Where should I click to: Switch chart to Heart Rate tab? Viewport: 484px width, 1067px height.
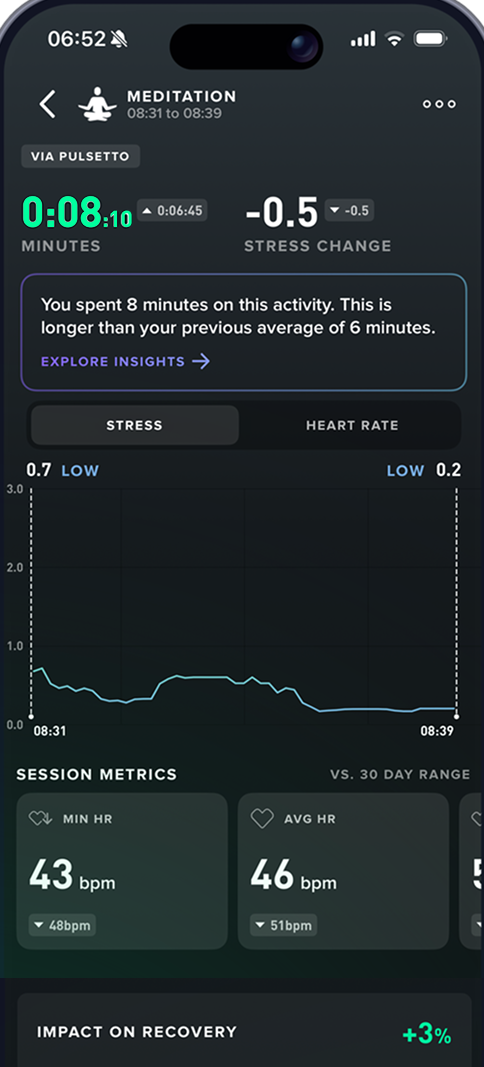(x=352, y=425)
